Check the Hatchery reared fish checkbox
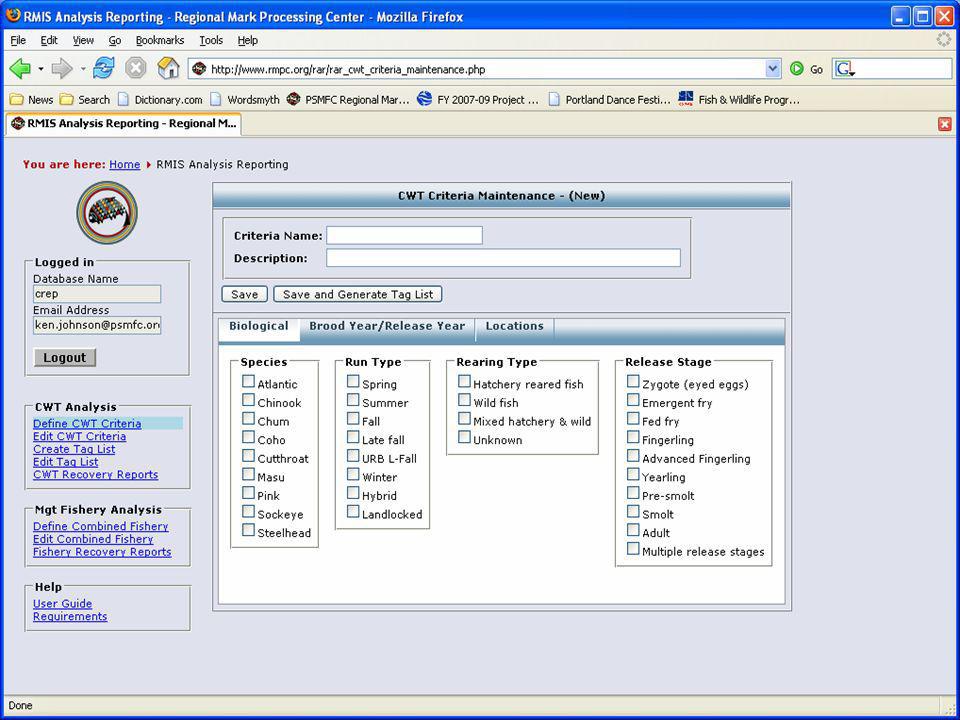 pos(464,381)
